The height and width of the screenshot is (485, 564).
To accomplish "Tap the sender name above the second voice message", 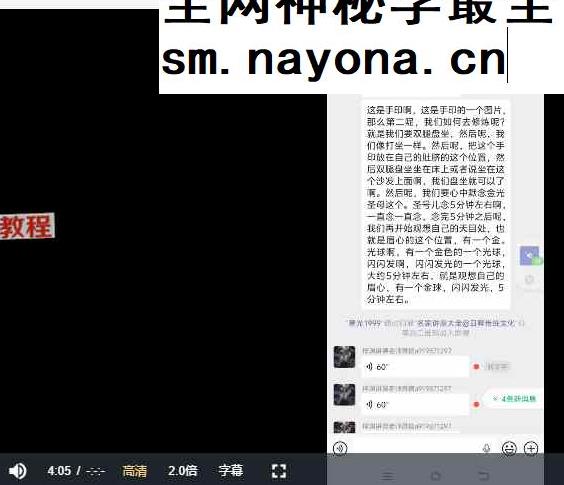I will click(407, 389).
